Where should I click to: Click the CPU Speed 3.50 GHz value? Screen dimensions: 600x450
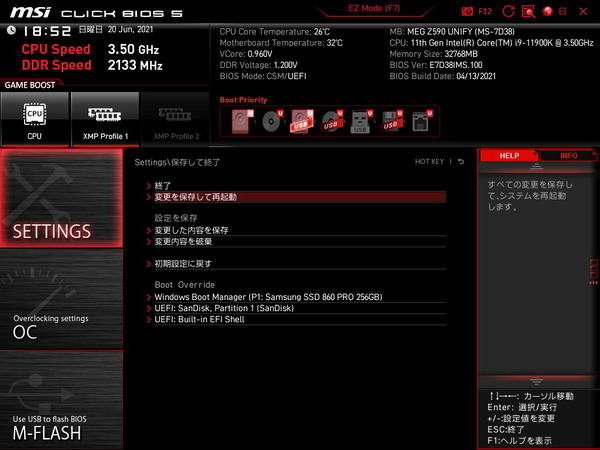pyautogui.click(x=133, y=49)
